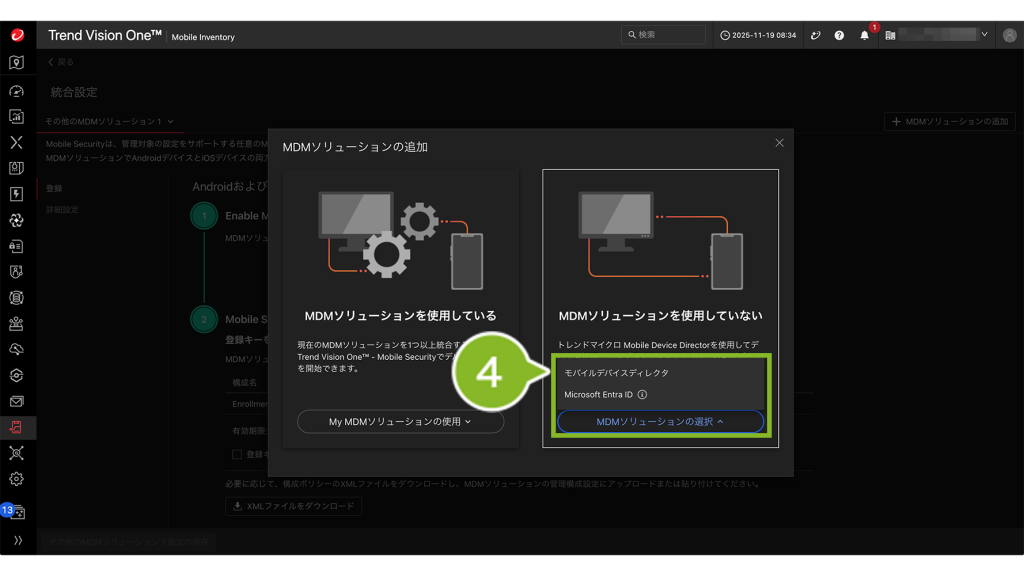1024x576 pixels.
Task: Select the Microsoft Entra ID option
Action: pyautogui.click(x=600, y=395)
